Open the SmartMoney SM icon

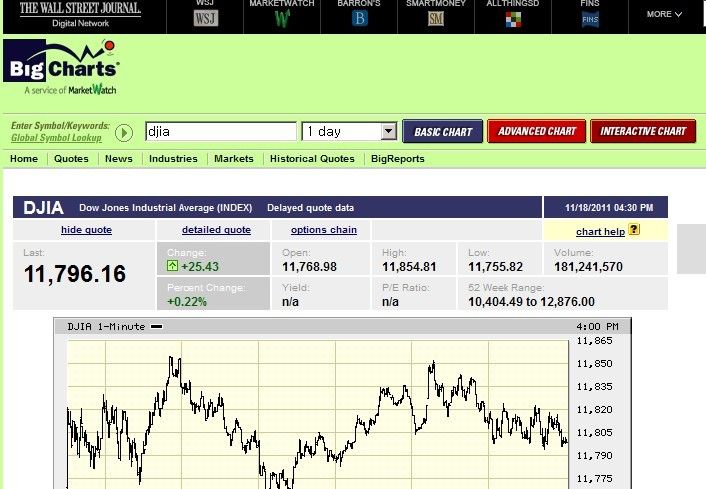[x=435, y=18]
